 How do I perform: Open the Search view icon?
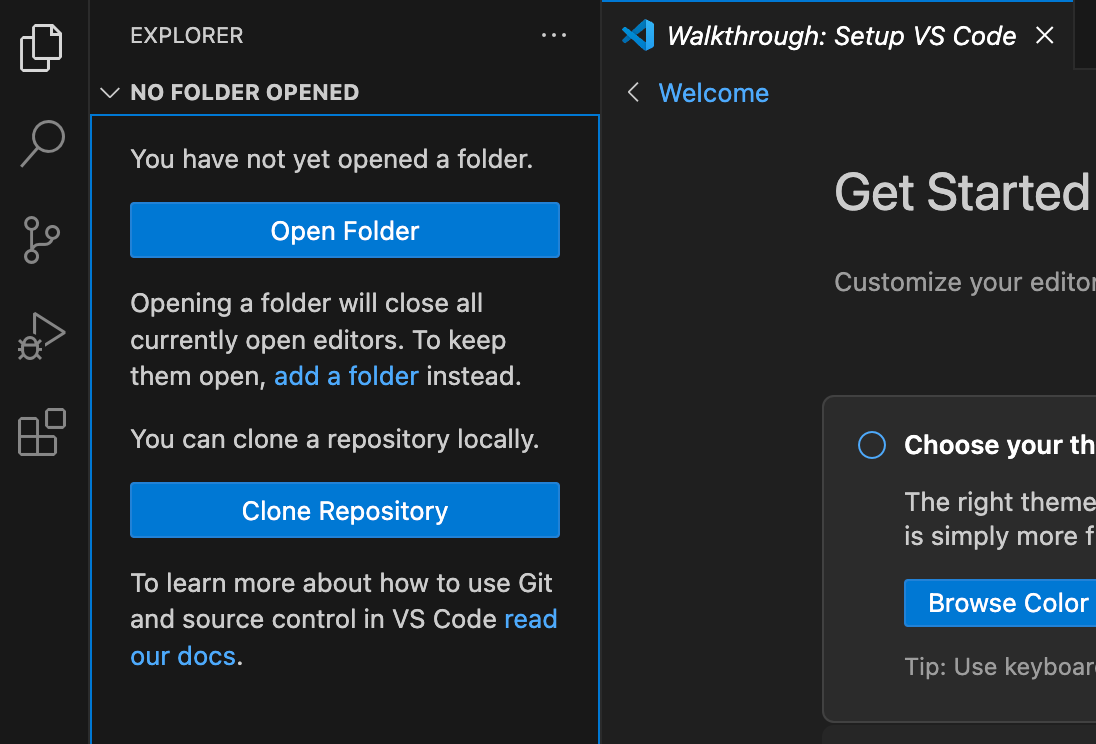[43, 143]
